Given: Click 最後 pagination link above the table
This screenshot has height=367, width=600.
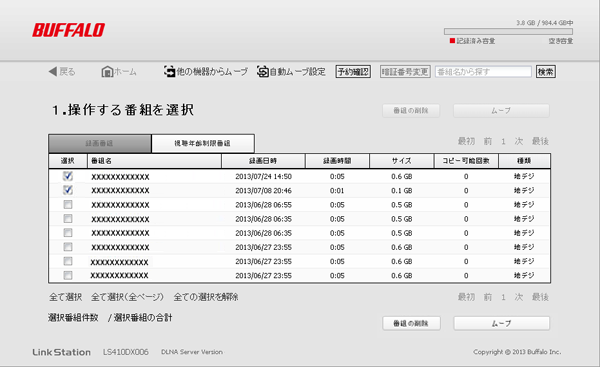Looking at the screenshot, I should [540, 141].
